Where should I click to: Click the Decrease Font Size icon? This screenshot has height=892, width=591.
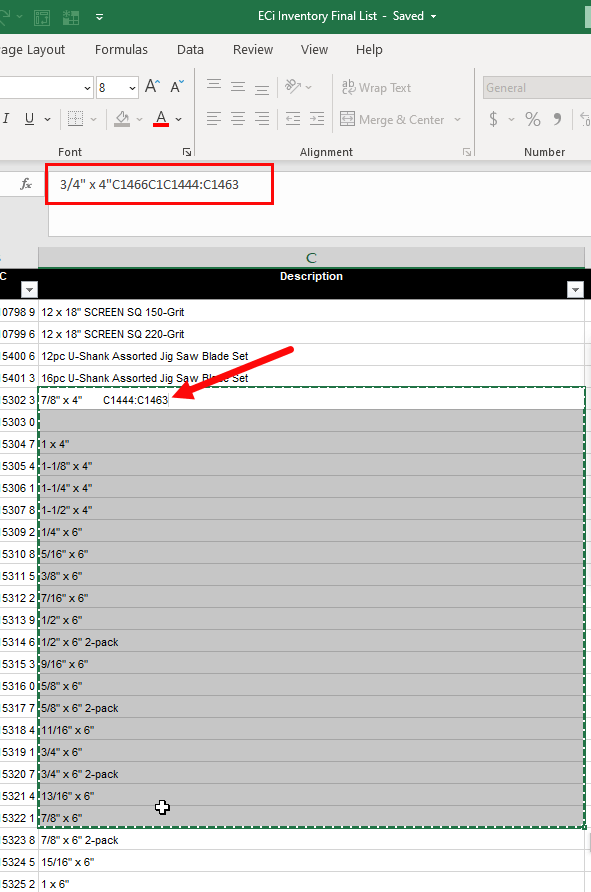(177, 86)
